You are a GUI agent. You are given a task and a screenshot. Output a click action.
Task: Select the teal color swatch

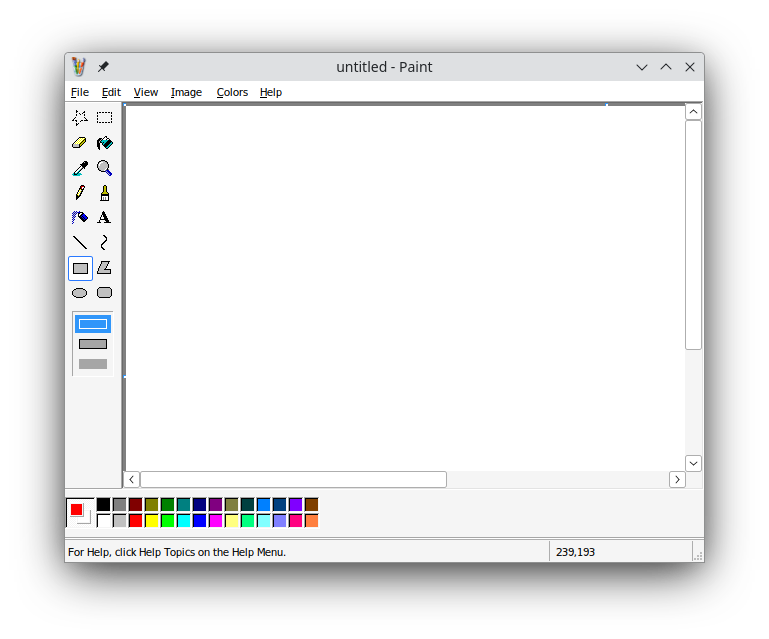[x=184, y=505]
